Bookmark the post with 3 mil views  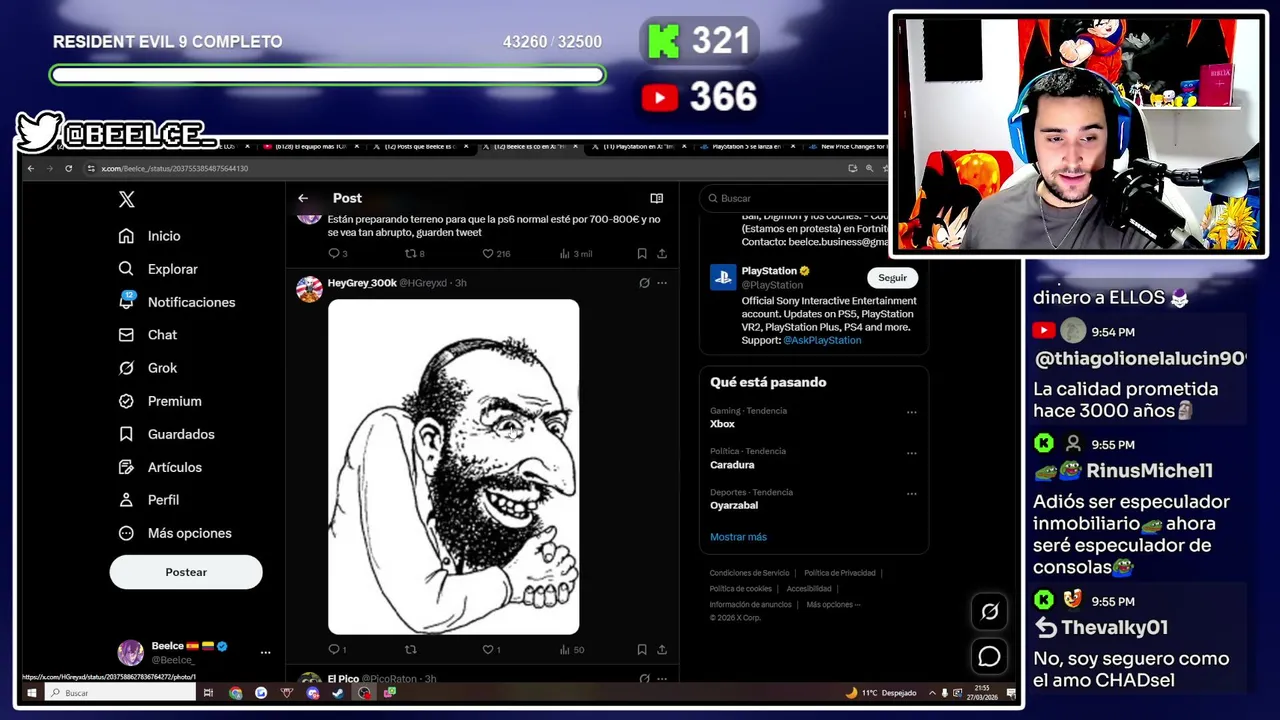point(642,254)
